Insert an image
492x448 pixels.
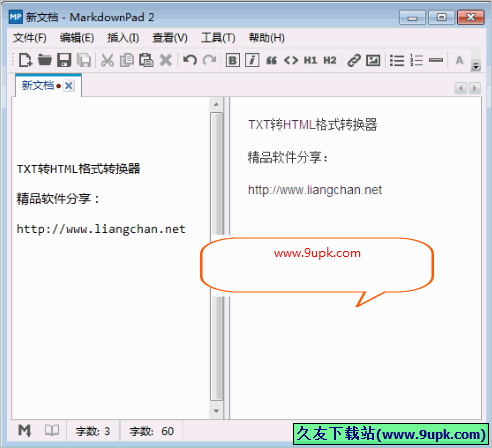tap(373, 60)
